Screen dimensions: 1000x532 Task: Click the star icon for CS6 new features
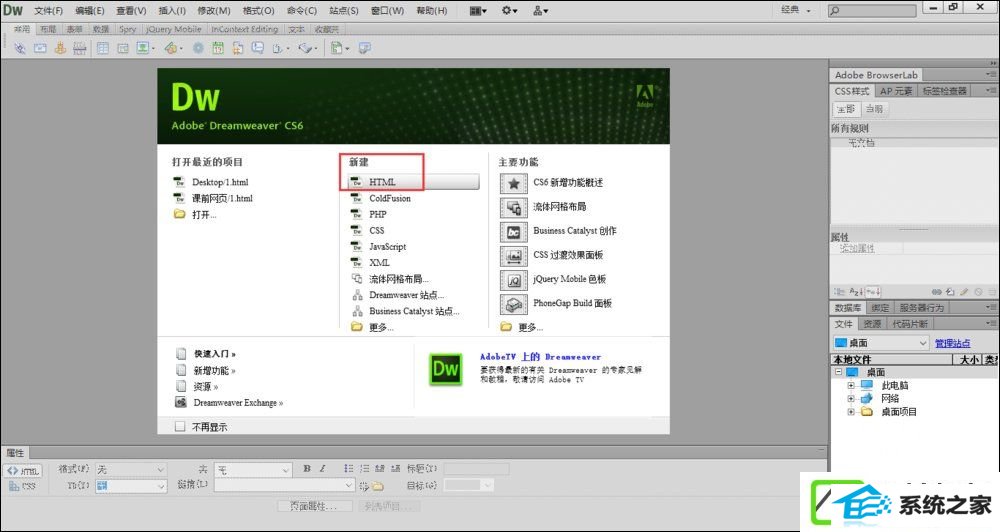[513, 184]
